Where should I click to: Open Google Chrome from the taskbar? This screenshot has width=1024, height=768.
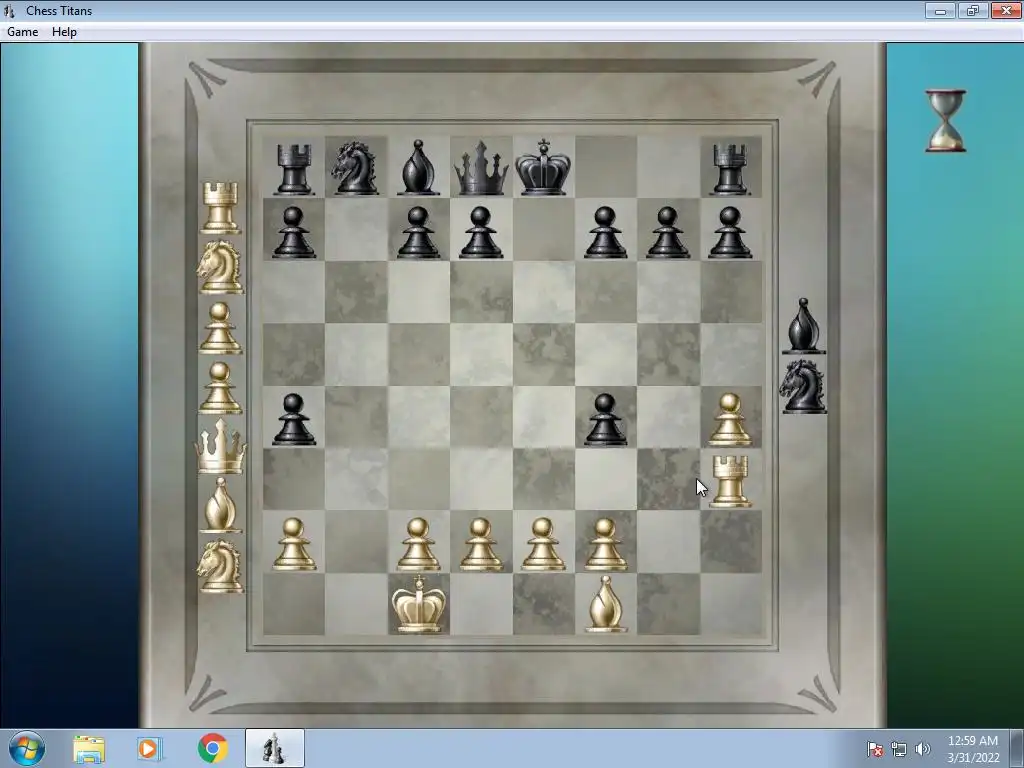pyautogui.click(x=212, y=748)
